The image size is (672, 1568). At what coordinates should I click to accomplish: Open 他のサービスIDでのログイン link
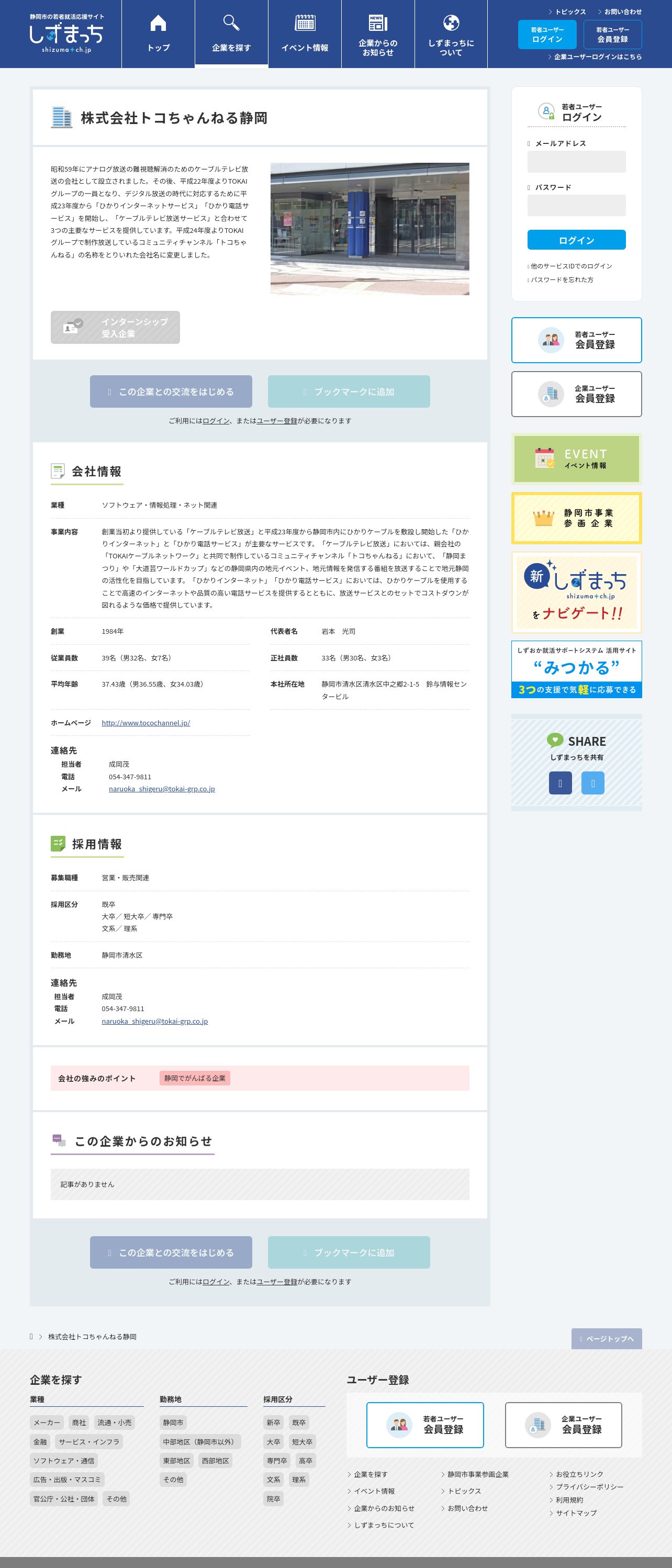571,266
